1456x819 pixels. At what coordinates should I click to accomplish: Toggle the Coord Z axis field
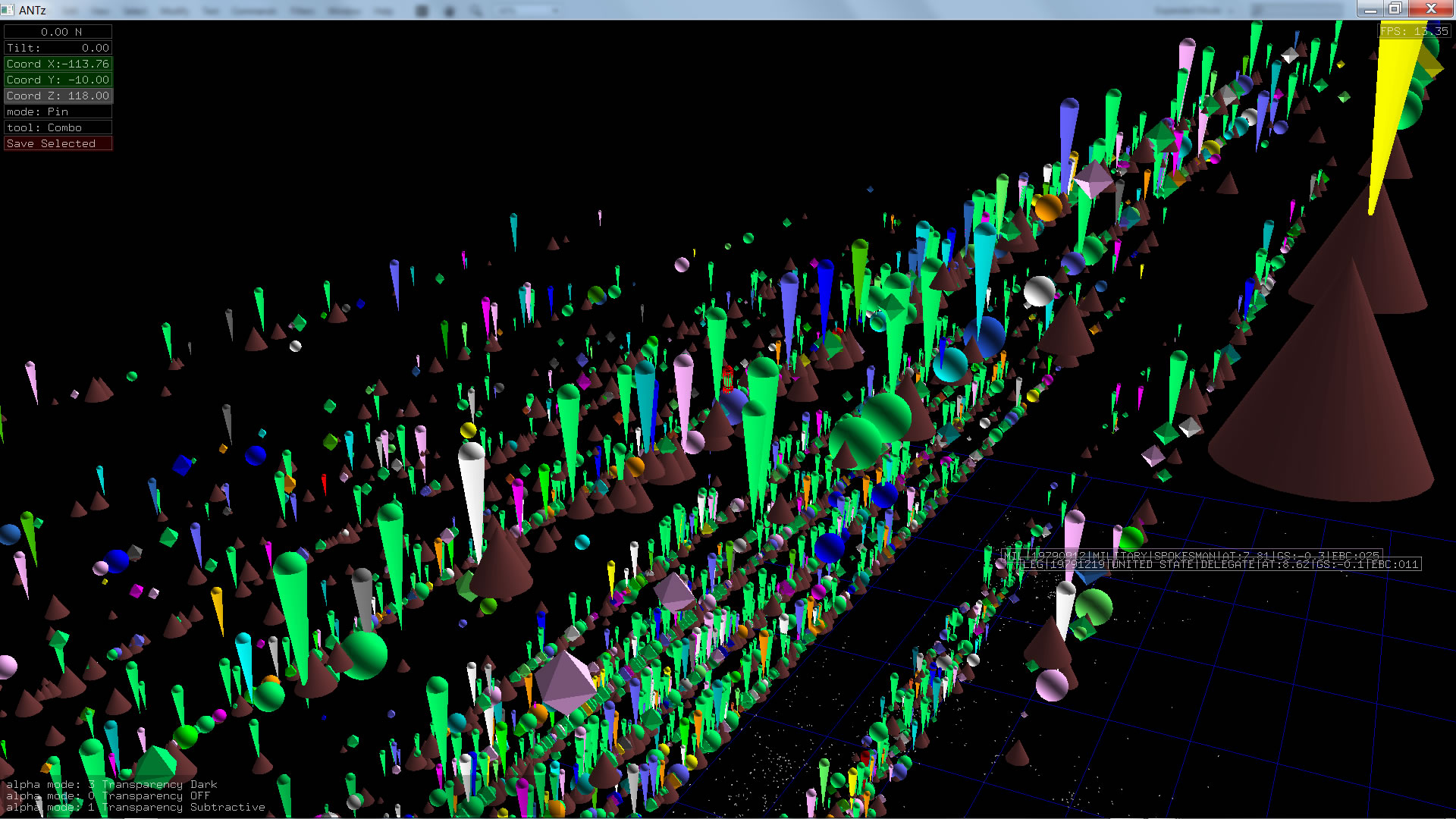tap(58, 96)
